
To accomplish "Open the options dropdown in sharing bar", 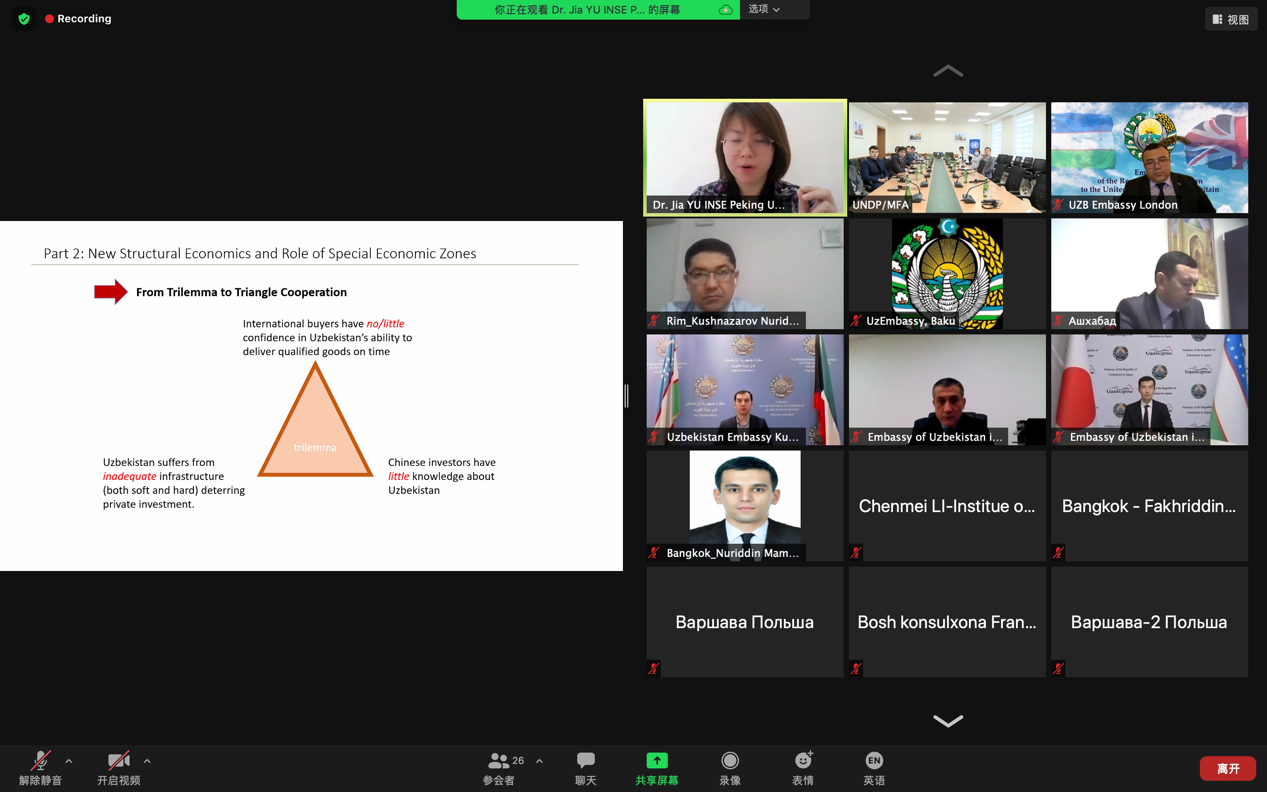I will tap(765, 9).
